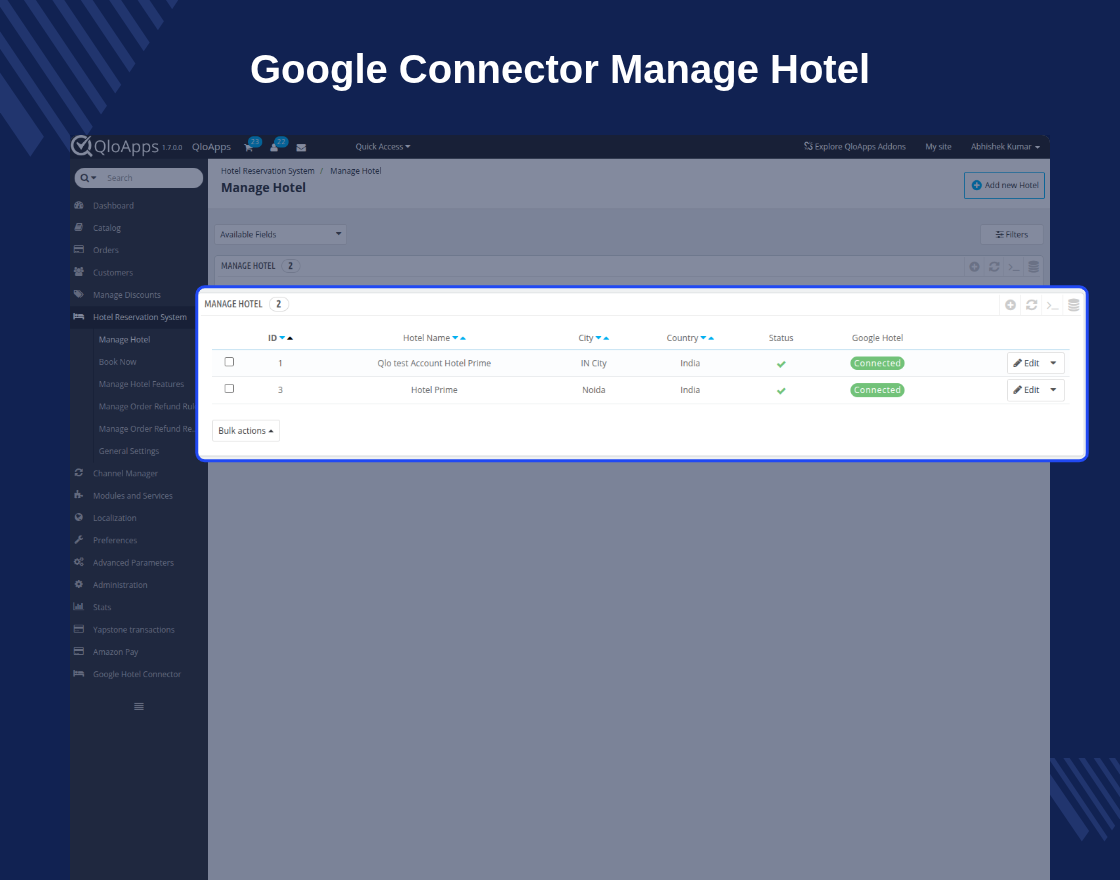
Task: Click the Customers sidebar icon
Action: pyautogui.click(x=79, y=271)
